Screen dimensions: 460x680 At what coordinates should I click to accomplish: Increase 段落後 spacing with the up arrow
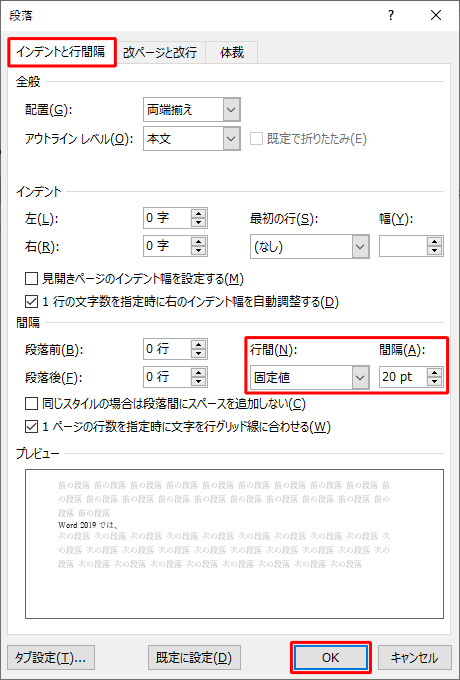tap(199, 372)
